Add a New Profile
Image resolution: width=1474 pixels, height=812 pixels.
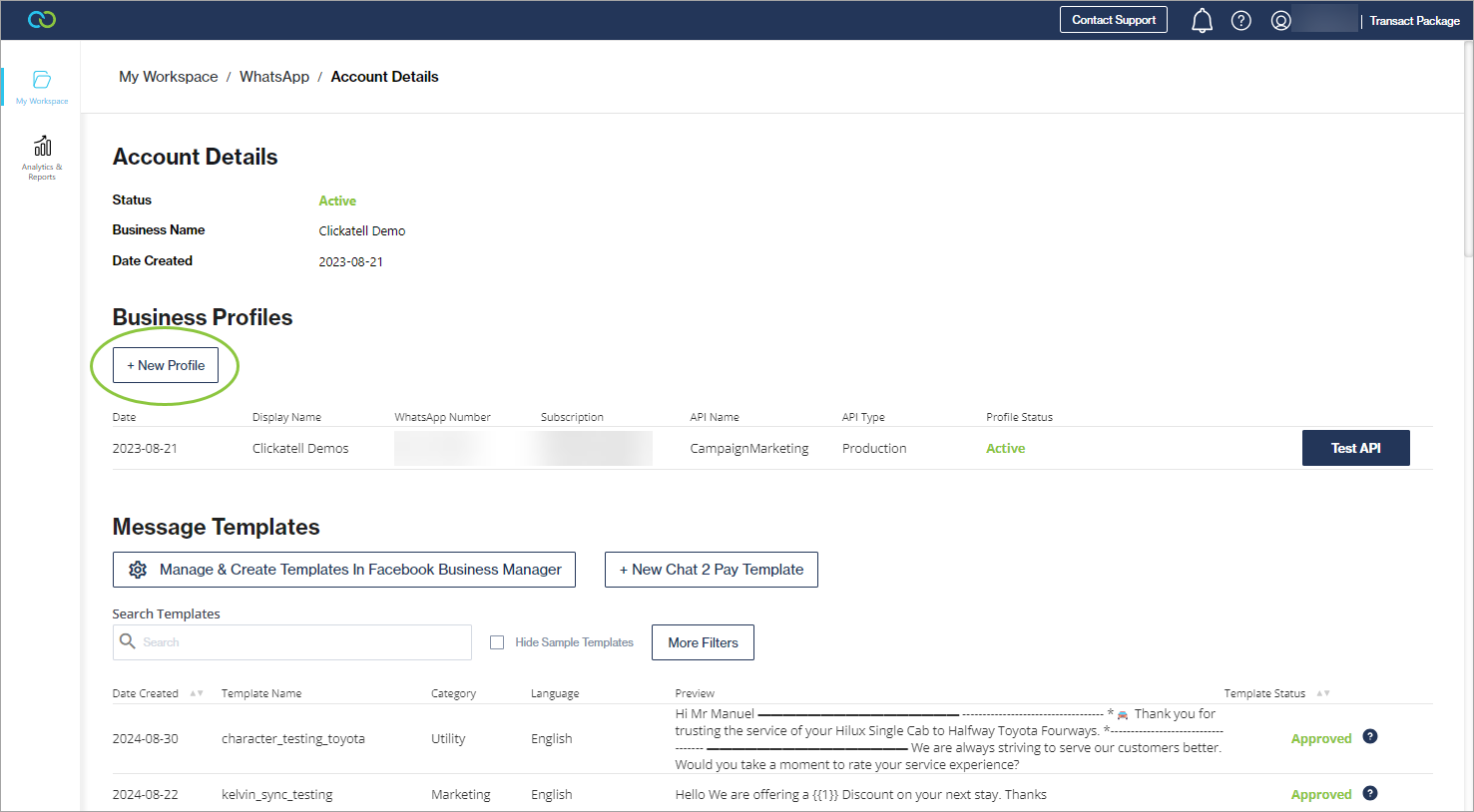pyautogui.click(x=166, y=365)
